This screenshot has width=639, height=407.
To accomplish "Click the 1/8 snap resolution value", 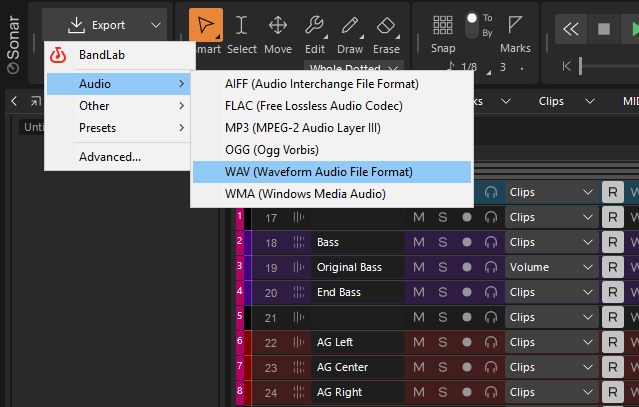I will click(469, 66).
